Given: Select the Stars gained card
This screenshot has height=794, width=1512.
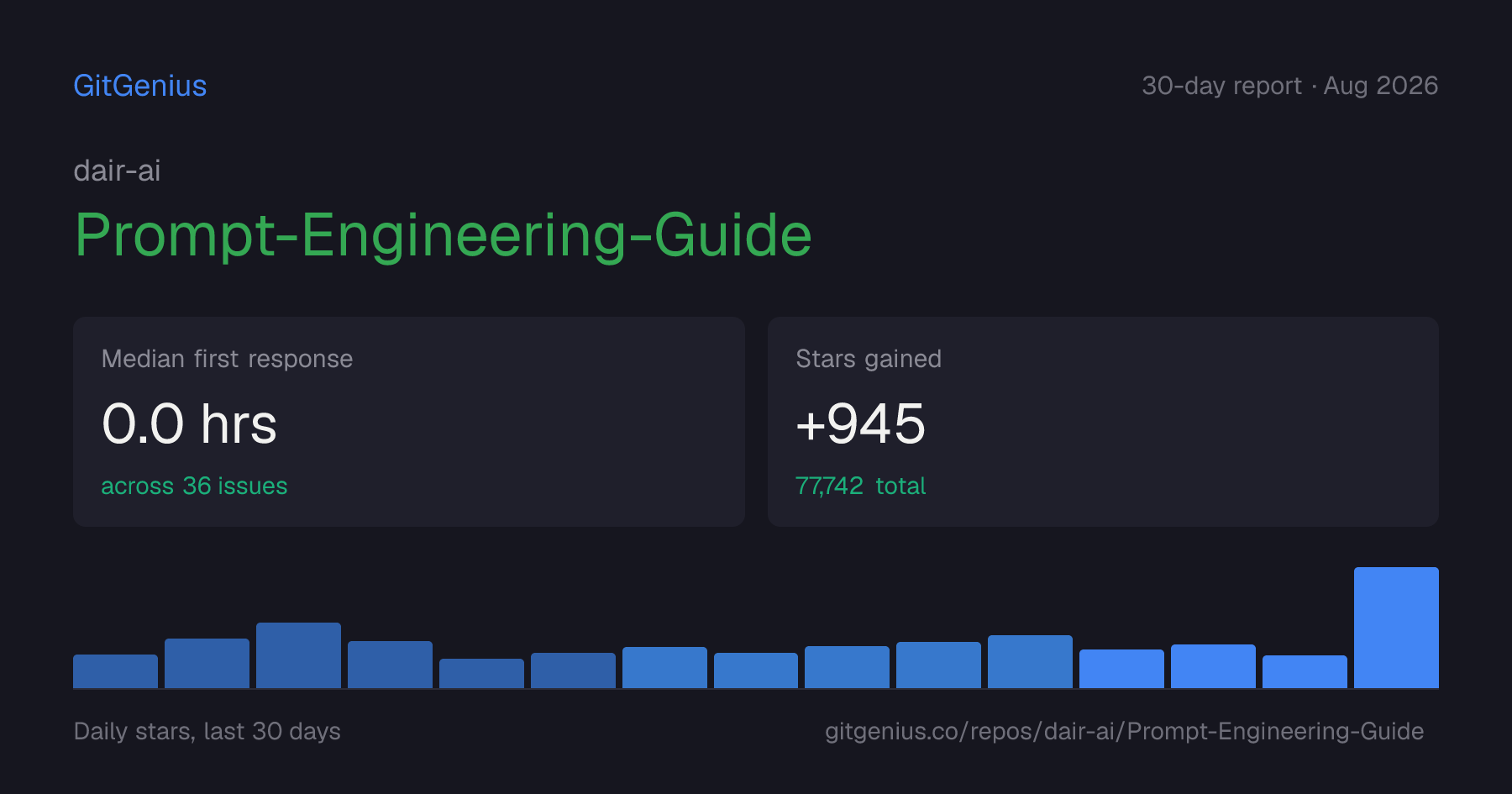Looking at the screenshot, I should tap(1103, 422).
